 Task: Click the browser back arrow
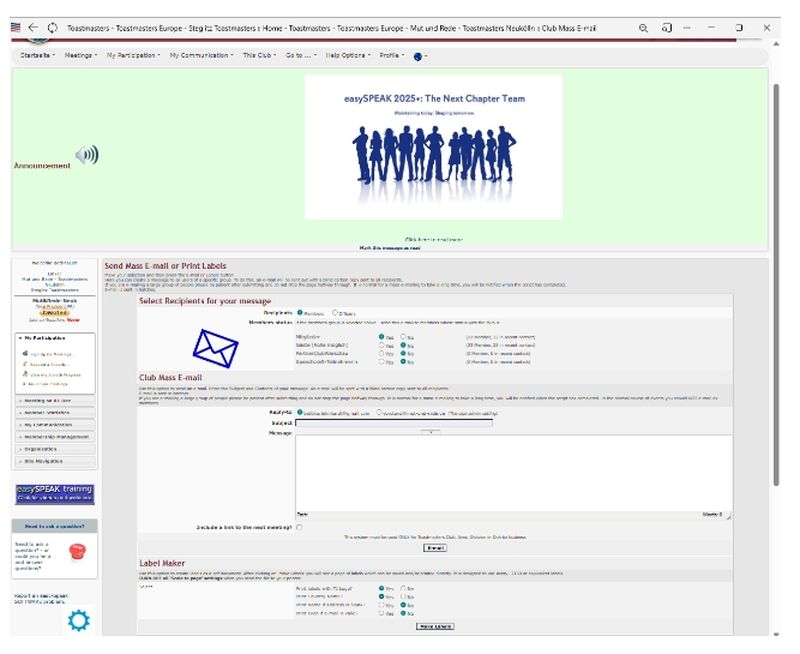(33, 28)
